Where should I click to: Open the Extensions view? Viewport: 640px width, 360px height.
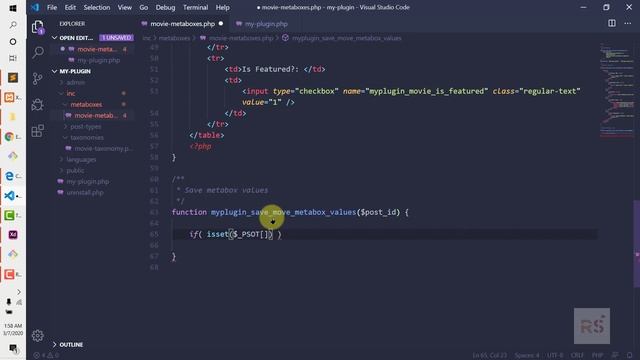(x=38, y=131)
